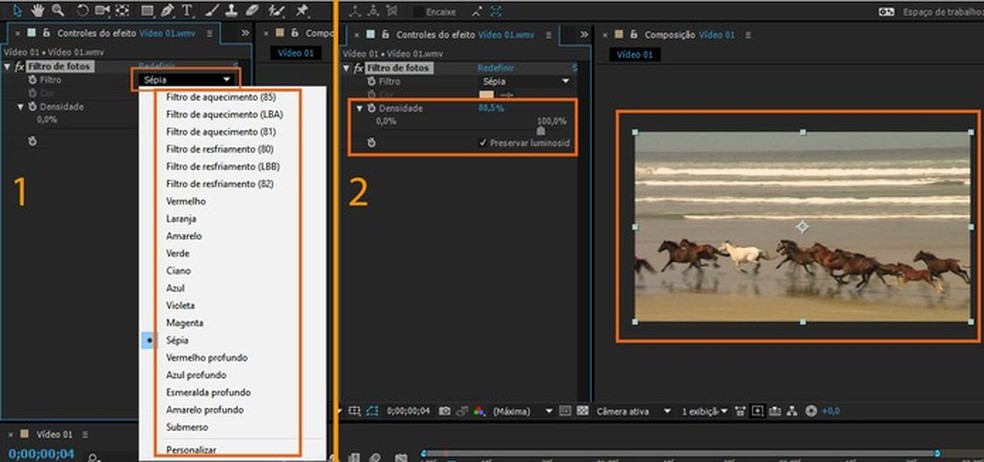The height and width of the screenshot is (462, 984).
Task: Open the composition flowchart icon
Action: [x=792, y=411]
